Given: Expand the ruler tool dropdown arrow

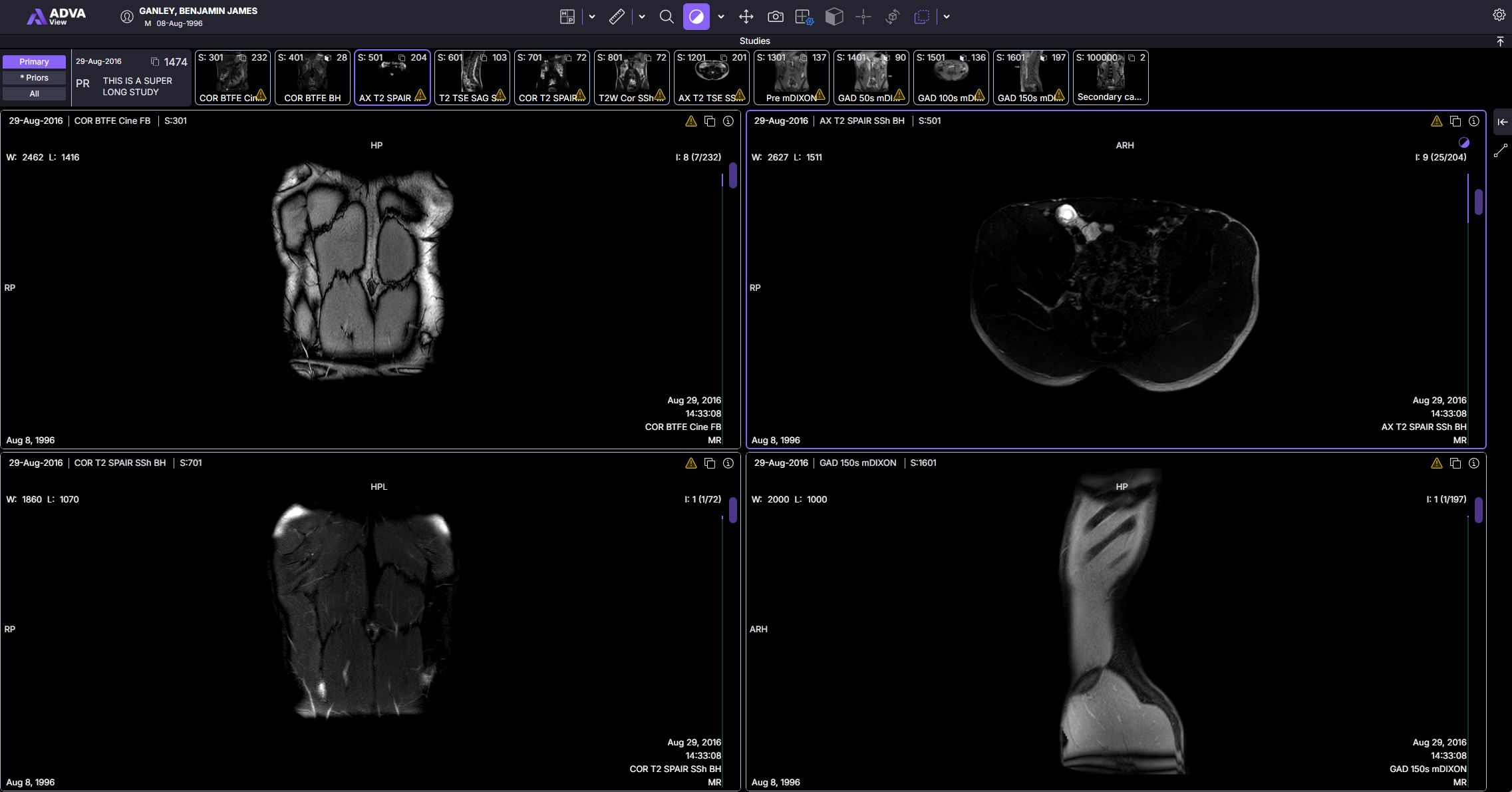Looking at the screenshot, I should [x=642, y=17].
